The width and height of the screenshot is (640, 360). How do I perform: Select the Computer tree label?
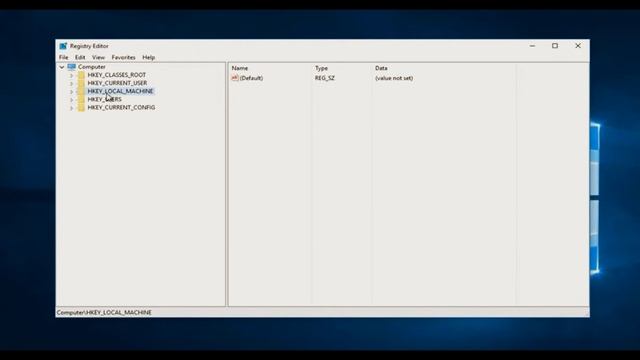coord(92,67)
